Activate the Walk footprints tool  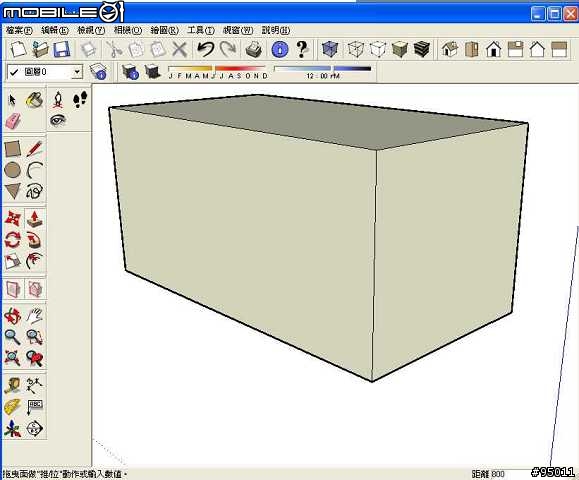[x=80, y=100]
